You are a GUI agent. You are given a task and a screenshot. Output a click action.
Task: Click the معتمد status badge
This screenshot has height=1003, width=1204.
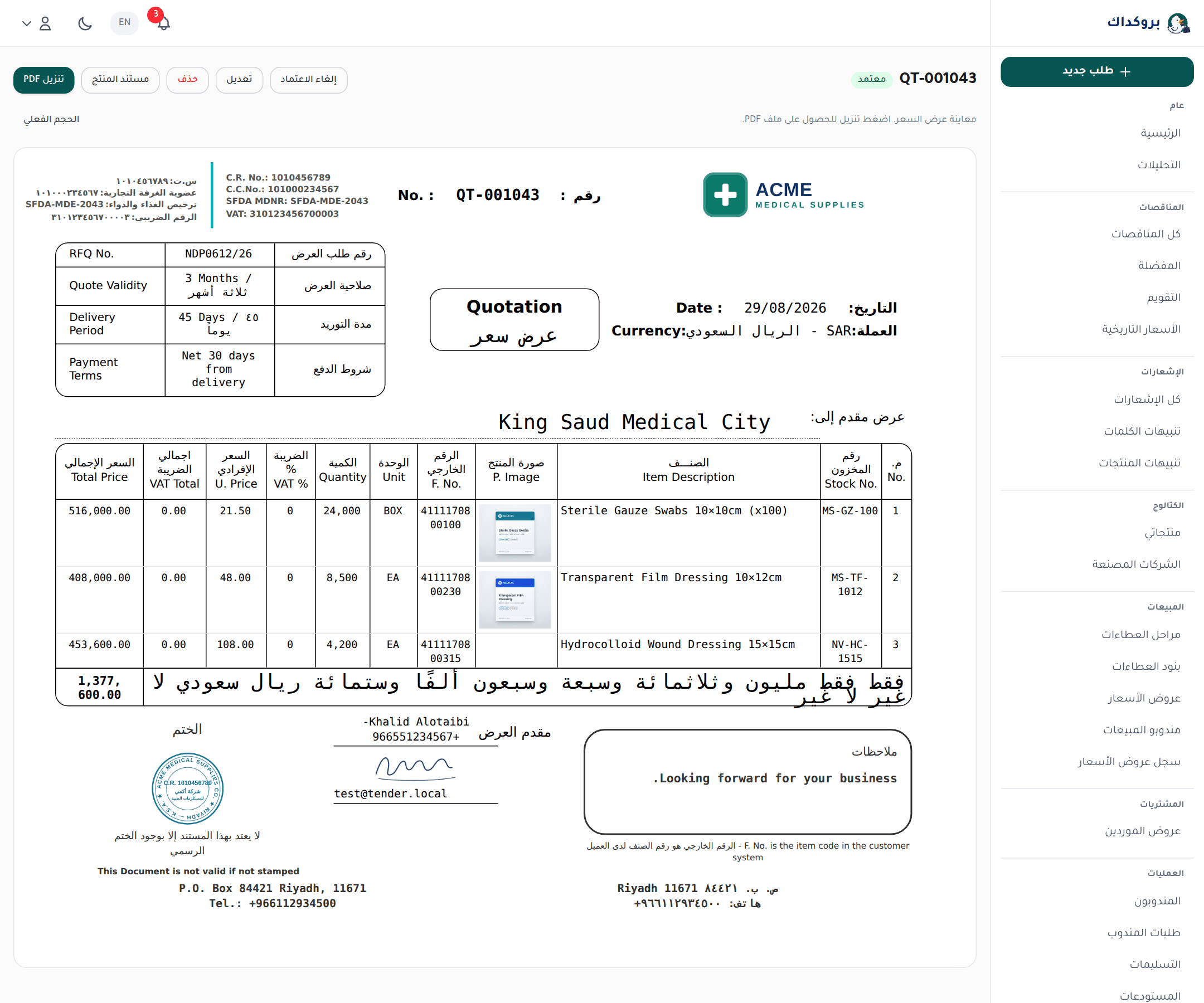tap(871, 79)
